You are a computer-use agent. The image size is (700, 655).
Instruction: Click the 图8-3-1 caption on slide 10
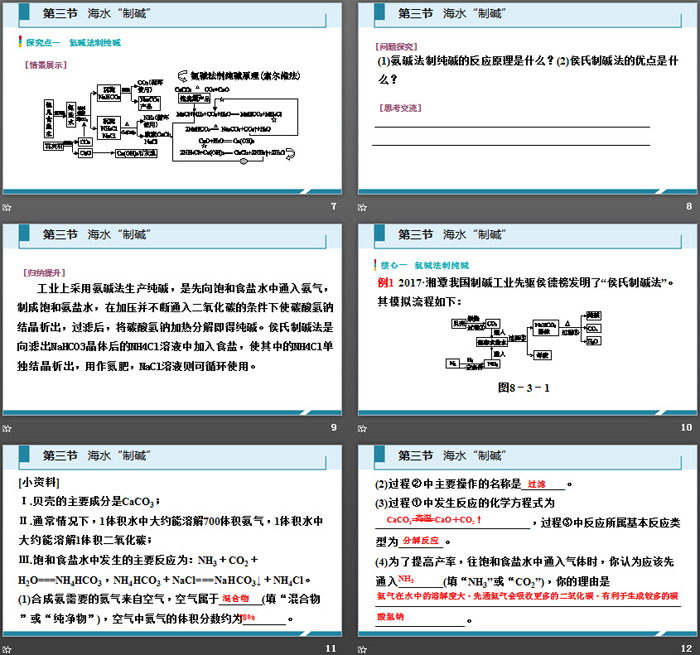coord(524,388)
